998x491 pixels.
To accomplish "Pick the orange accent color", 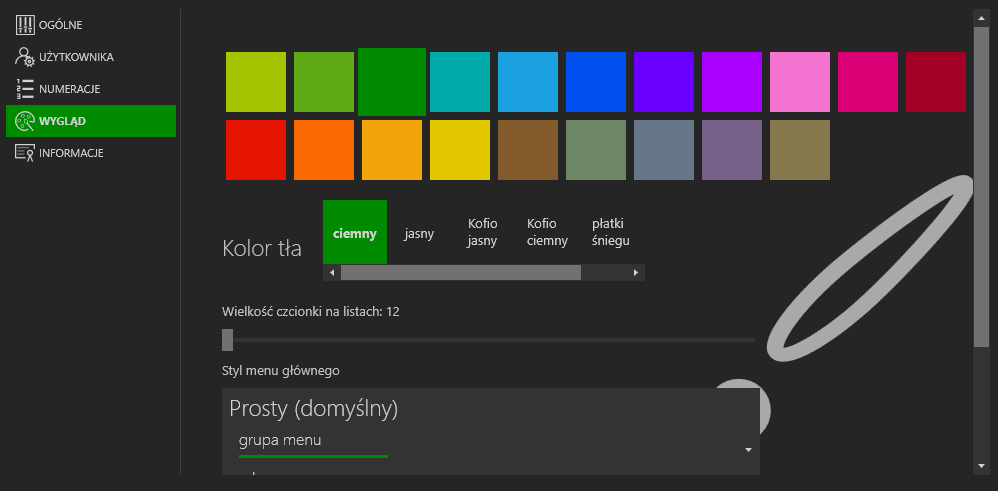I will point(324,150).
